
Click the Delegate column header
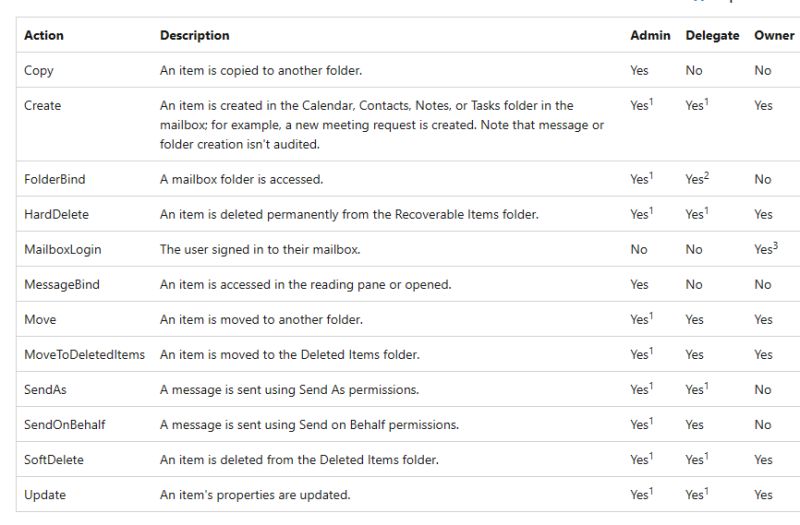(712, 35)
